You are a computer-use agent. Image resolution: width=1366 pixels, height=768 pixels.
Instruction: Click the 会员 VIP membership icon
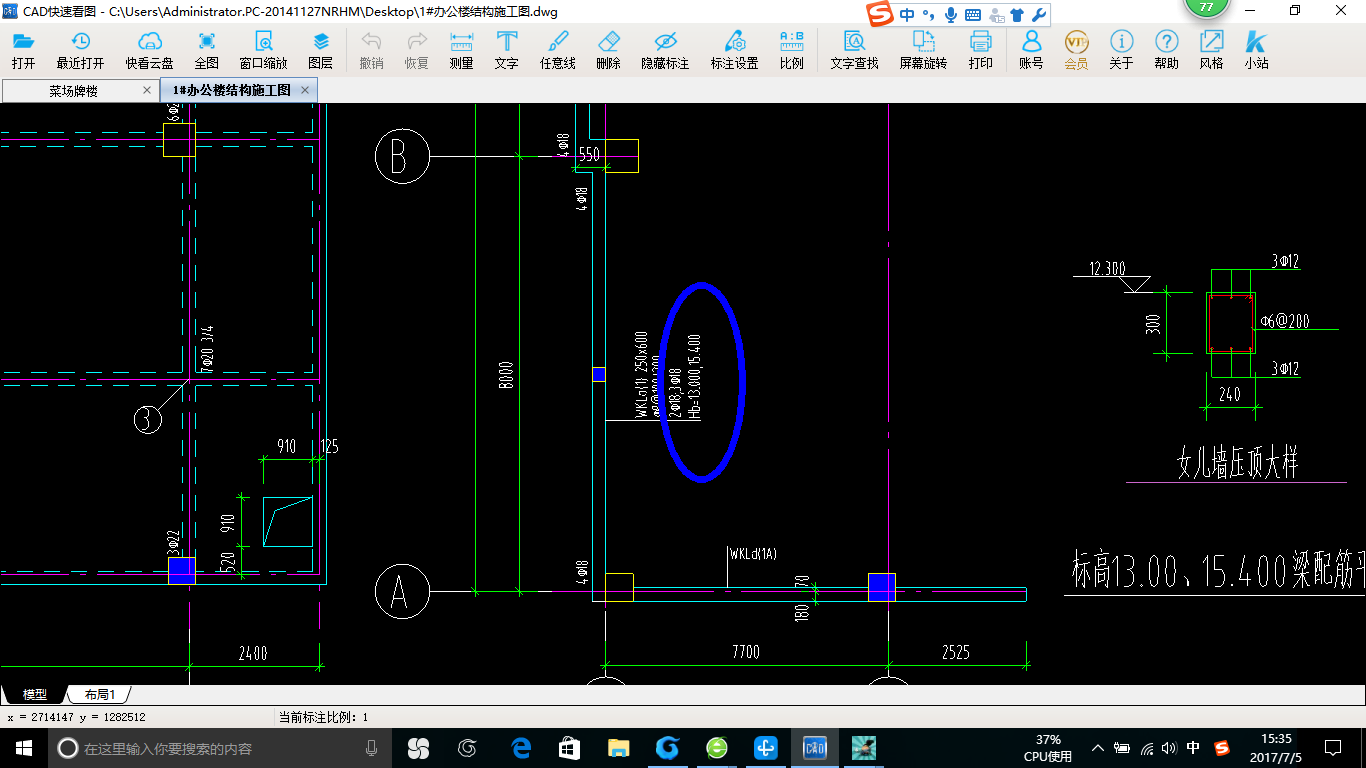click(x=1076, y=50)
